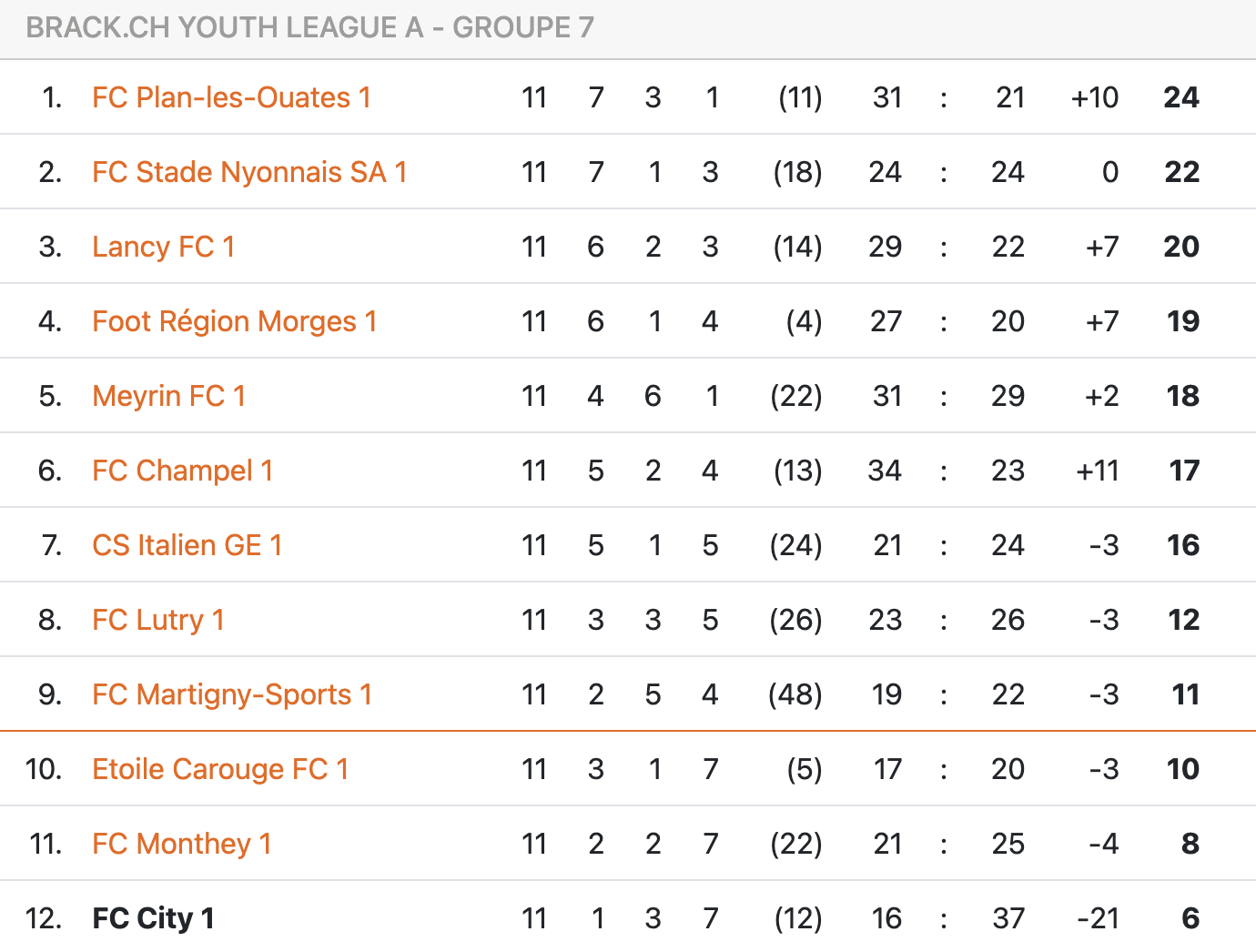The image size is (1256, 952).
Task: Click Meyrin FC's 18 points total
Action: pos(1182,396)
